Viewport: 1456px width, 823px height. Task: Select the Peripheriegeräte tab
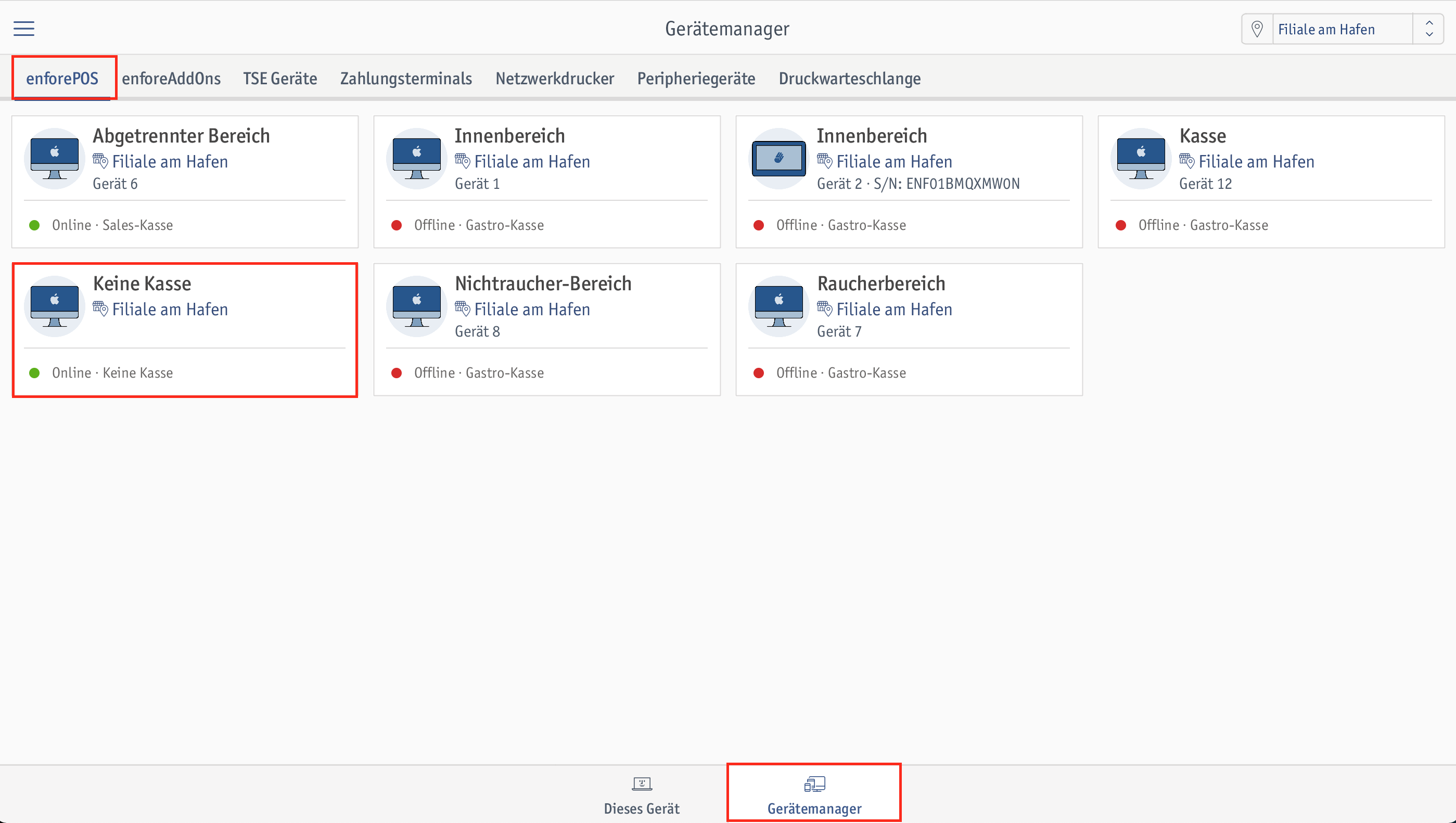(696, 78)
